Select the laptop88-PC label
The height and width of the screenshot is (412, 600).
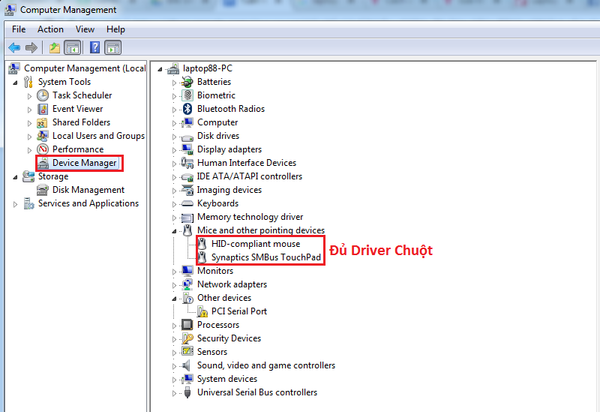point(207,68)
